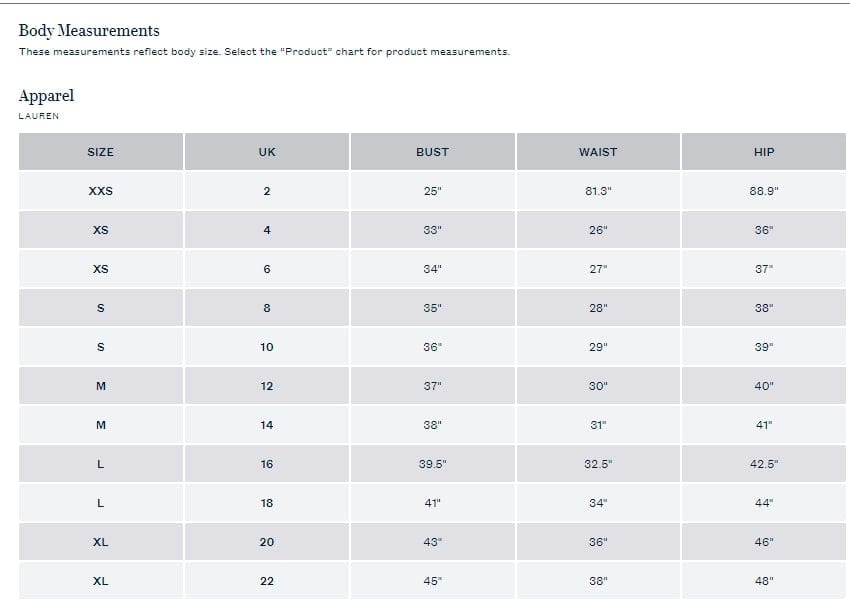This screenshot has height=612, width=850.
Task: Click UK size 22 cell
Action: pyautogui.click(x=266, y=581)
